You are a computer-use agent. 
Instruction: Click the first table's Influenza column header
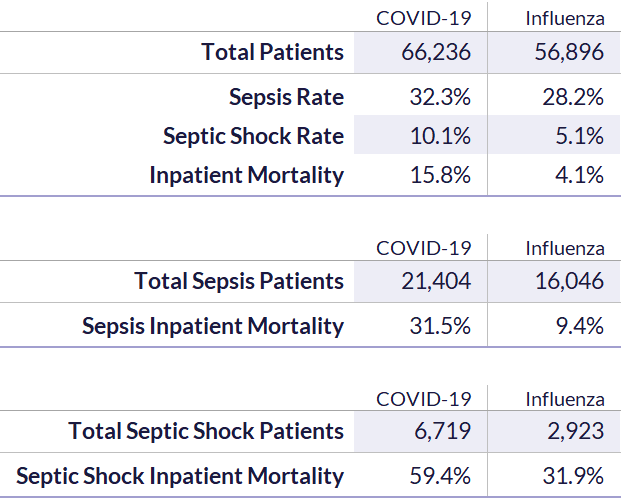coord(565,18)
